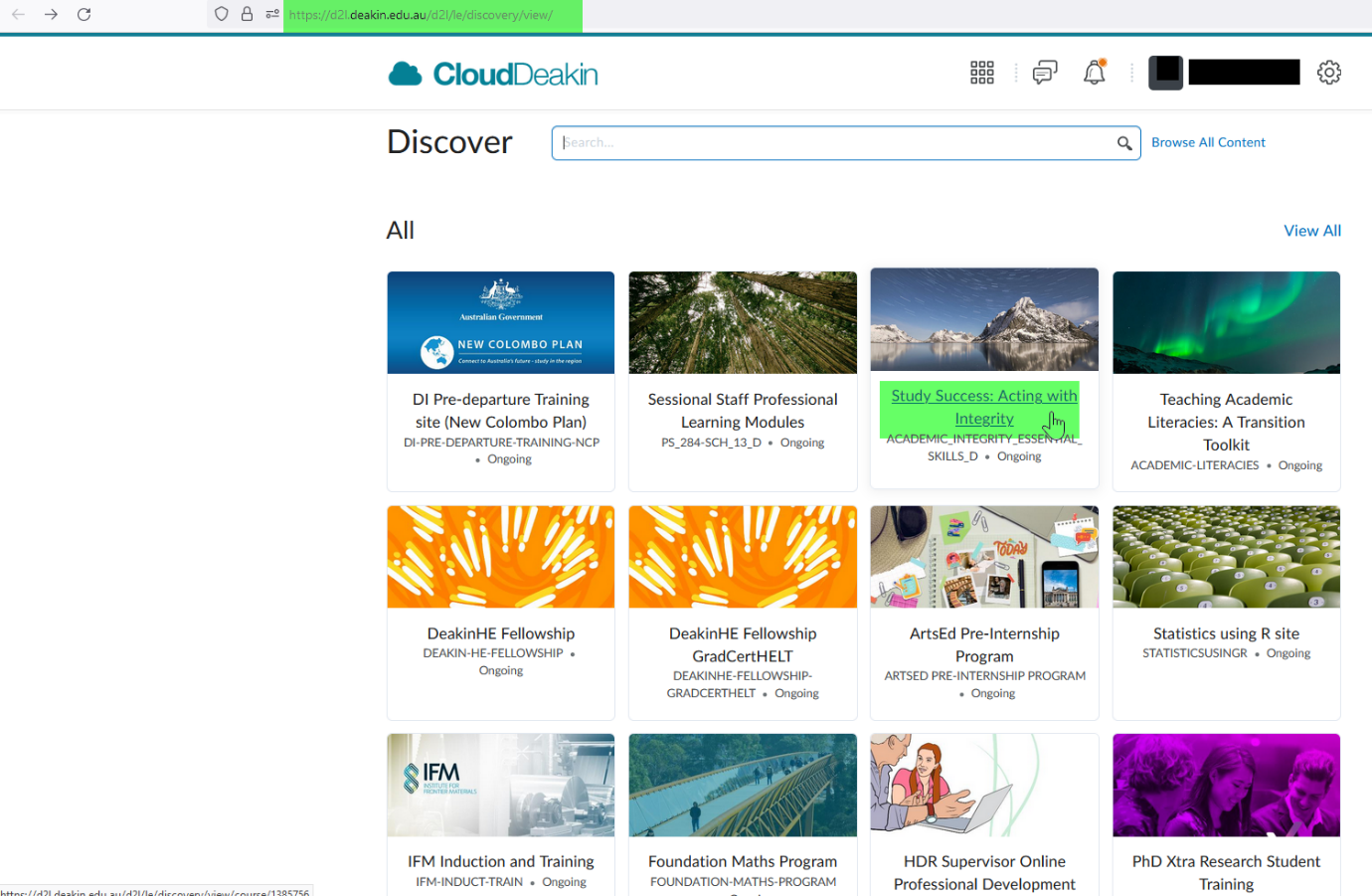Reload the page with the refresh icon
The width and height of the screenshot is (1372, 896).
pyautogui.click(x=85, y=14)
